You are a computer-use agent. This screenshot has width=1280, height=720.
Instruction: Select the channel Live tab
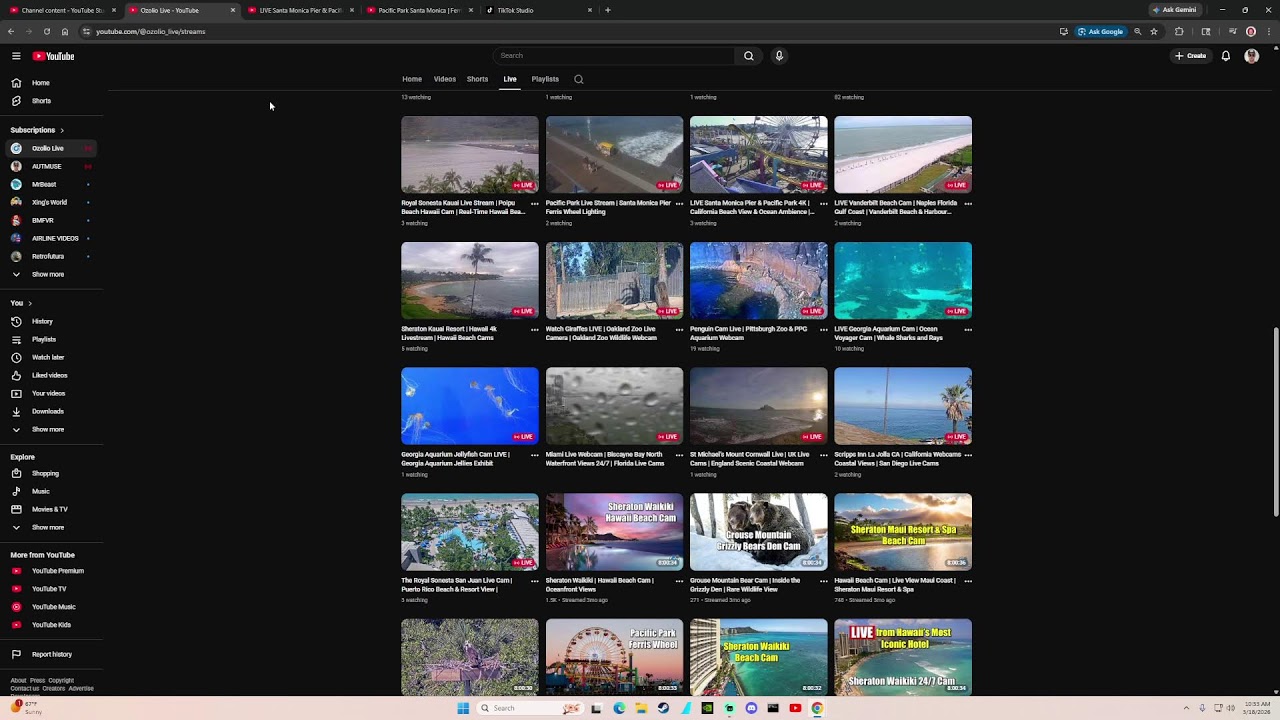click(x=510, y=79)
